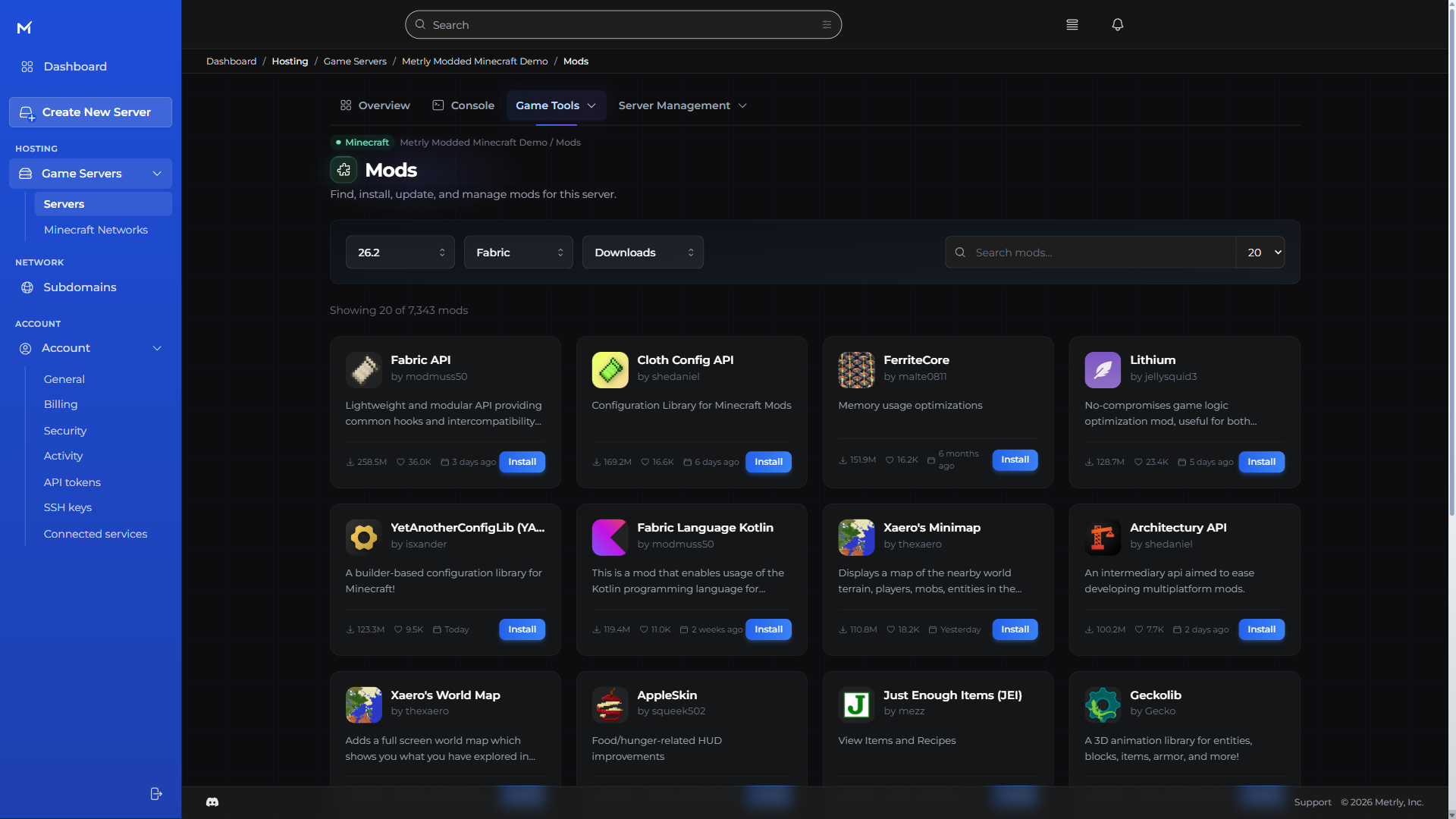
Task: Open the API tokens account page
Action: (x=72, y=482)
